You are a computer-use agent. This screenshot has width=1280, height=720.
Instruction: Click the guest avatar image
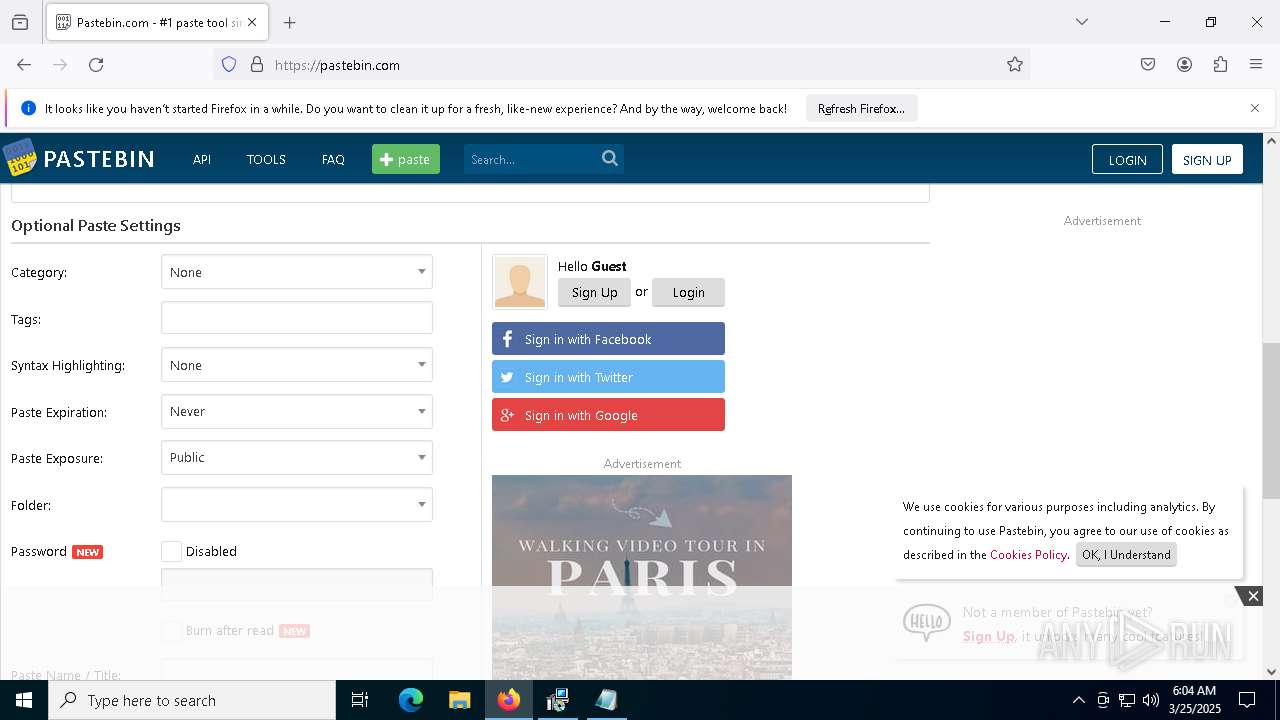(x=520, y=282)
